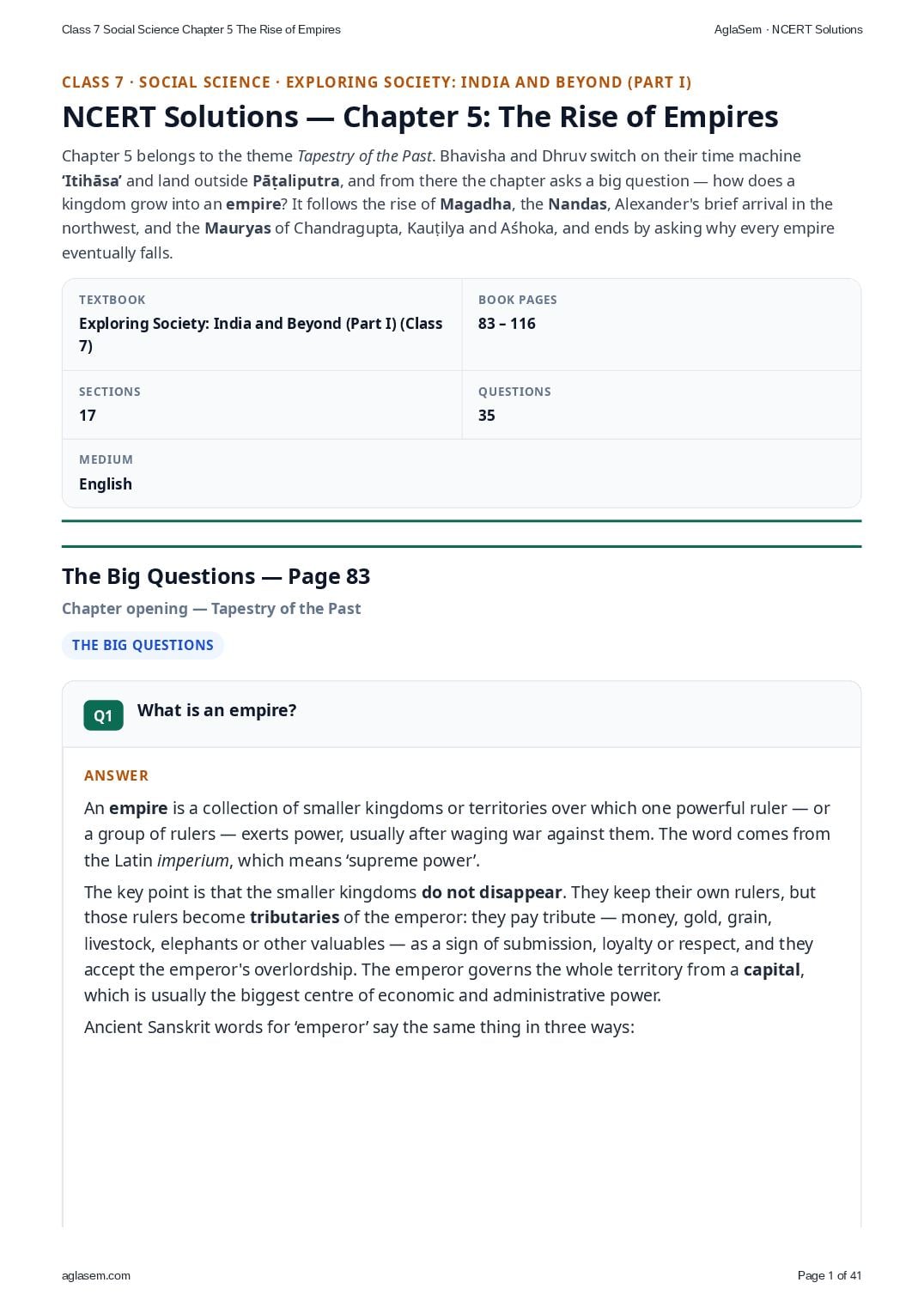Click the green Q1 badge
924x1307 pixels.
[x=103, y=715]
